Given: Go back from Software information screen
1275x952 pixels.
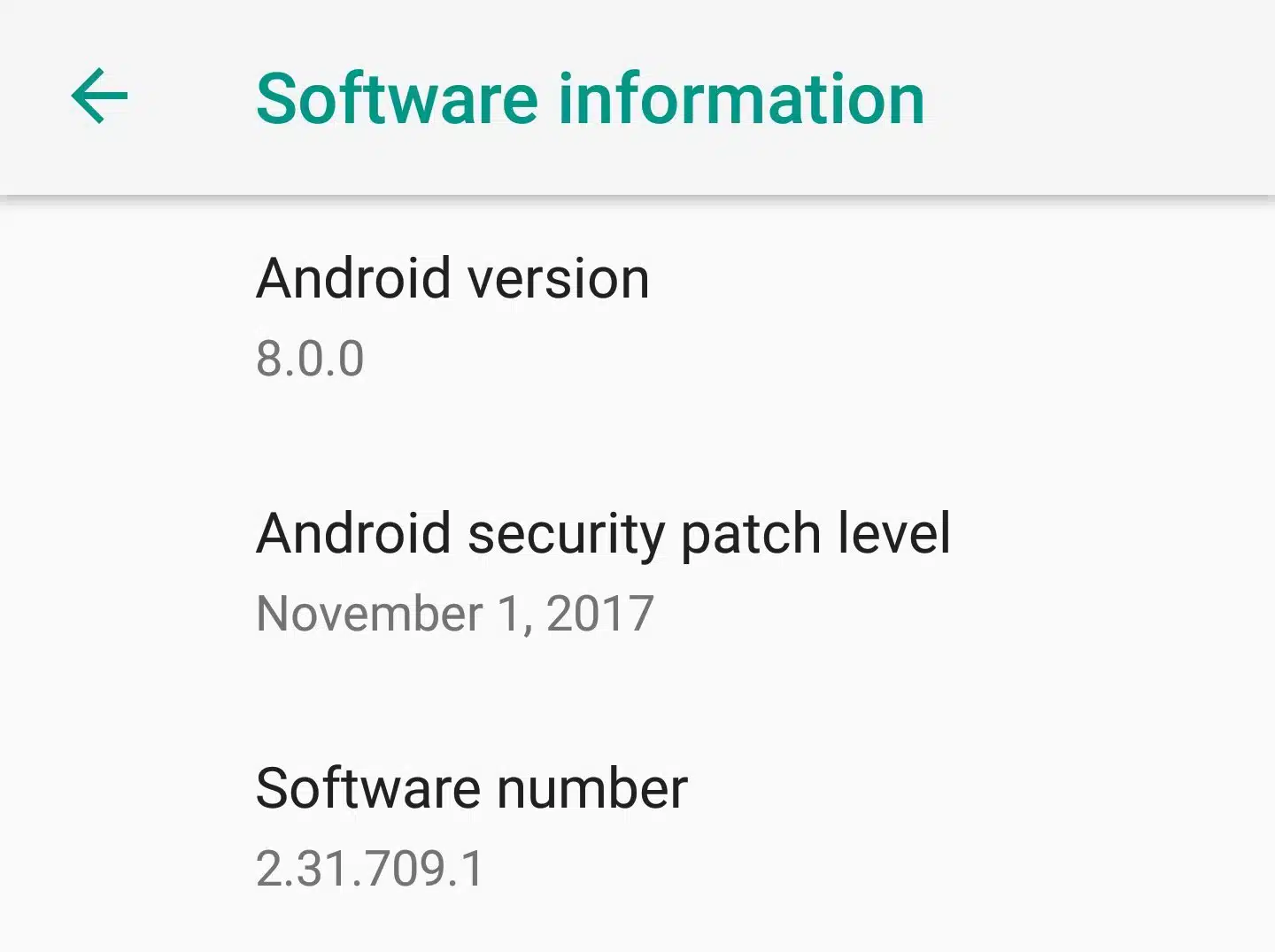Looking at the screenshot, I should pos(99,96).
